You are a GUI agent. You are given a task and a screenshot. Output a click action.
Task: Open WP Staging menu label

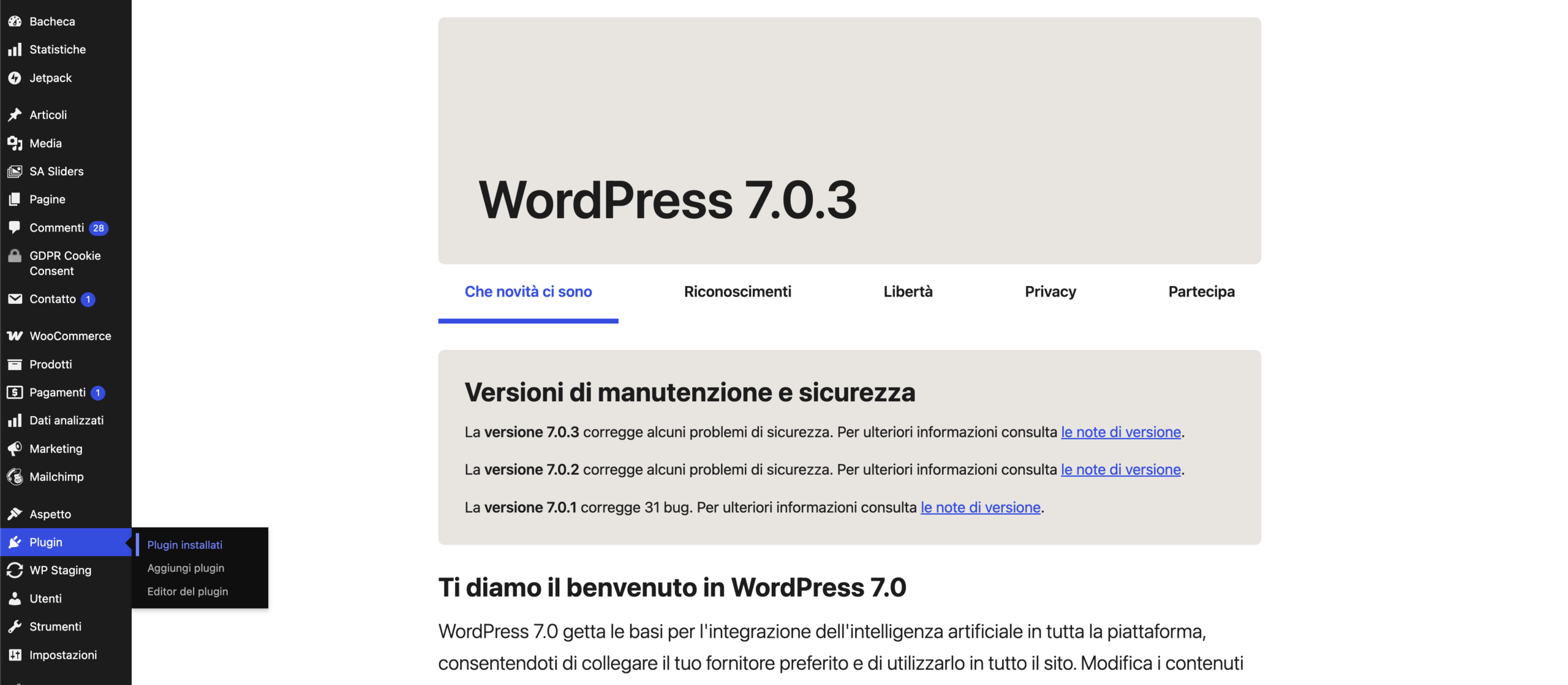(x=61, y=570)
